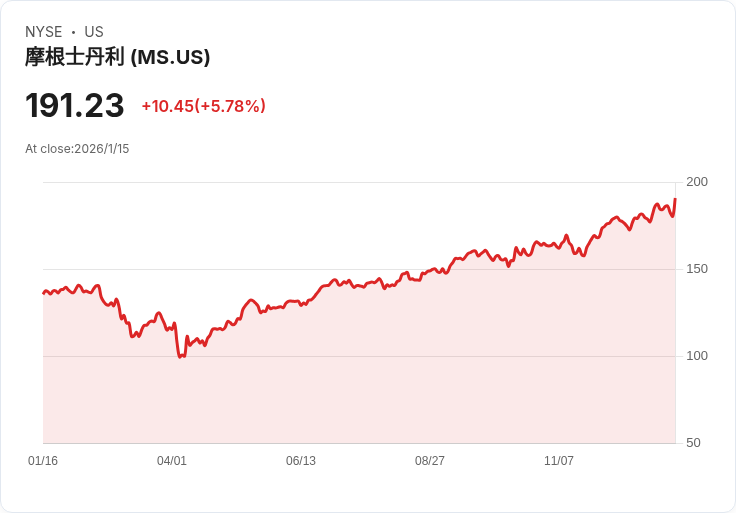Click the At close:2026/1/15 timestamp
This screenshot has height=513, width=736.
point(77,149)
